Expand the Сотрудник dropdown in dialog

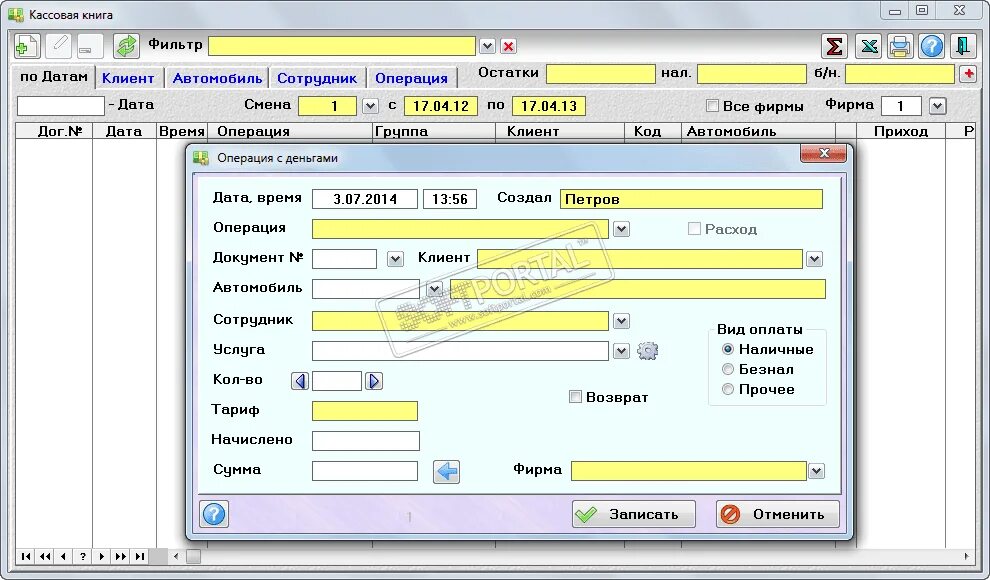tap(621, 321)
